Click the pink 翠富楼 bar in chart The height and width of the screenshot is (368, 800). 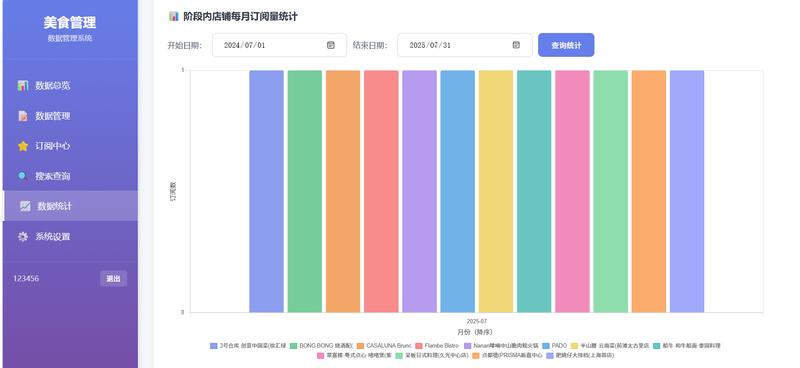pyautogui.click(x=572, y=191)
